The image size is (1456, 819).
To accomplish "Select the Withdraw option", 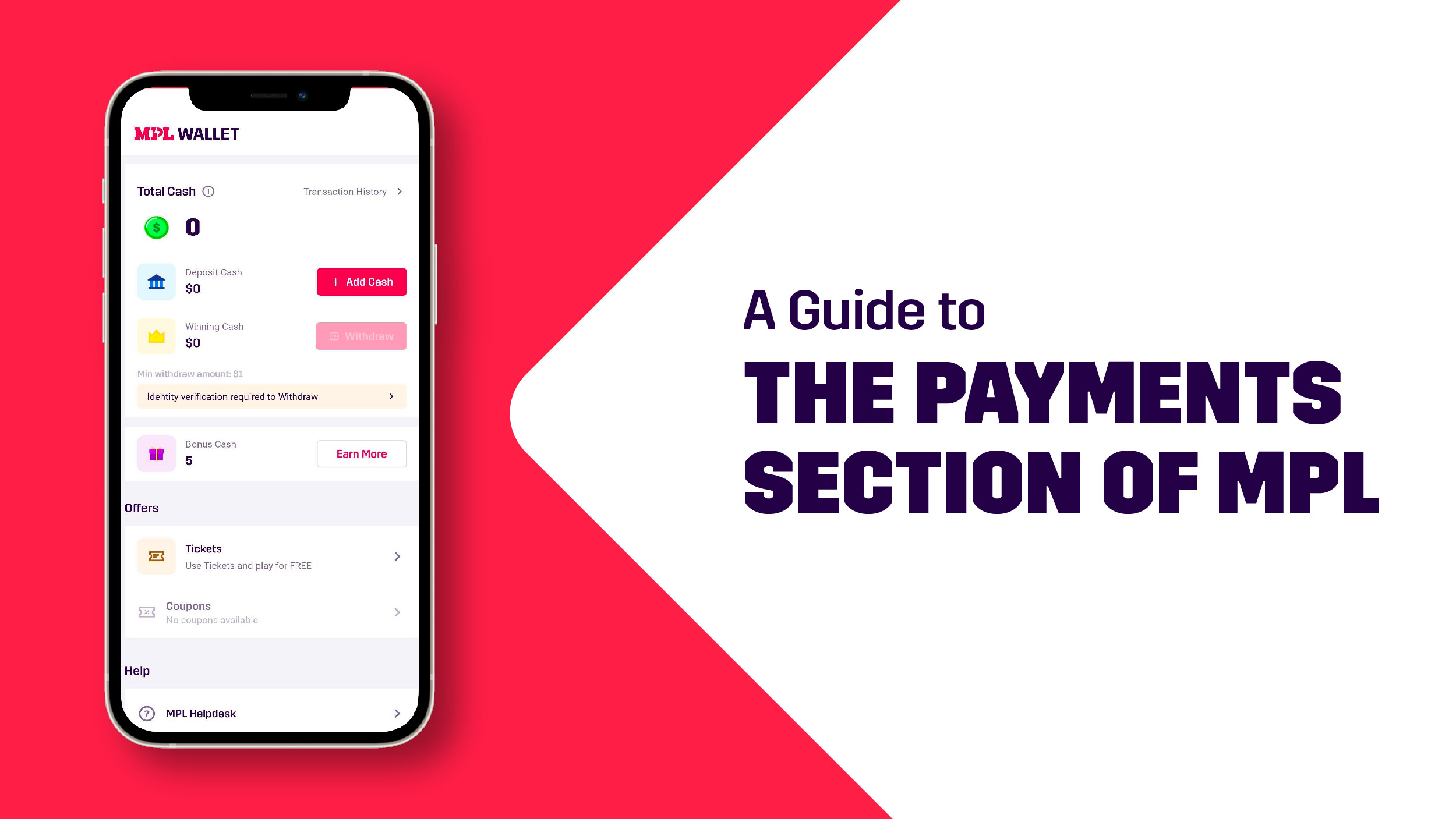I will pyautogui.click(x=362, y=336).
